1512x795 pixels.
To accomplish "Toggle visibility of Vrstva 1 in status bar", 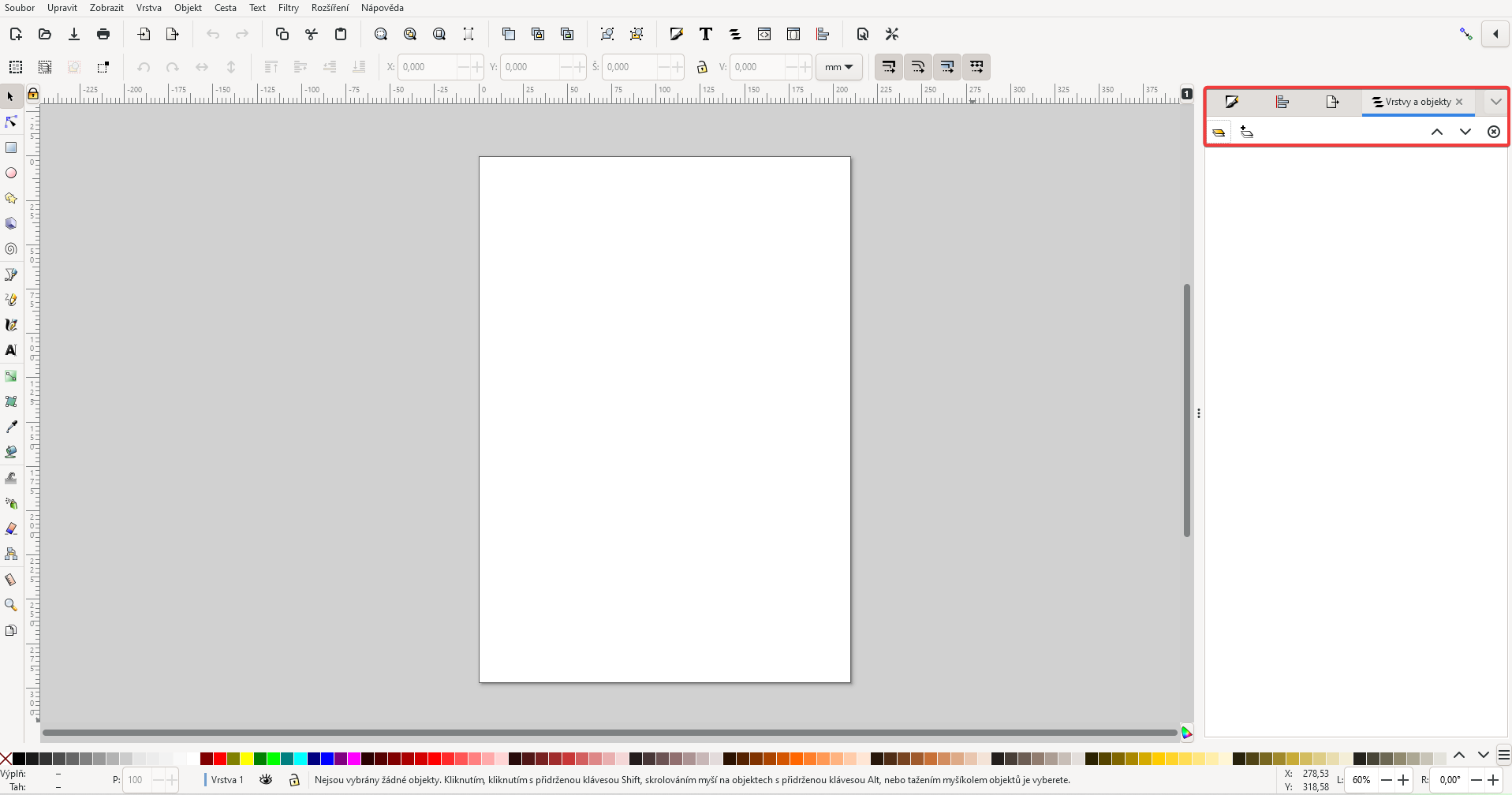I will pyautogui.click(x=266, y=779).
